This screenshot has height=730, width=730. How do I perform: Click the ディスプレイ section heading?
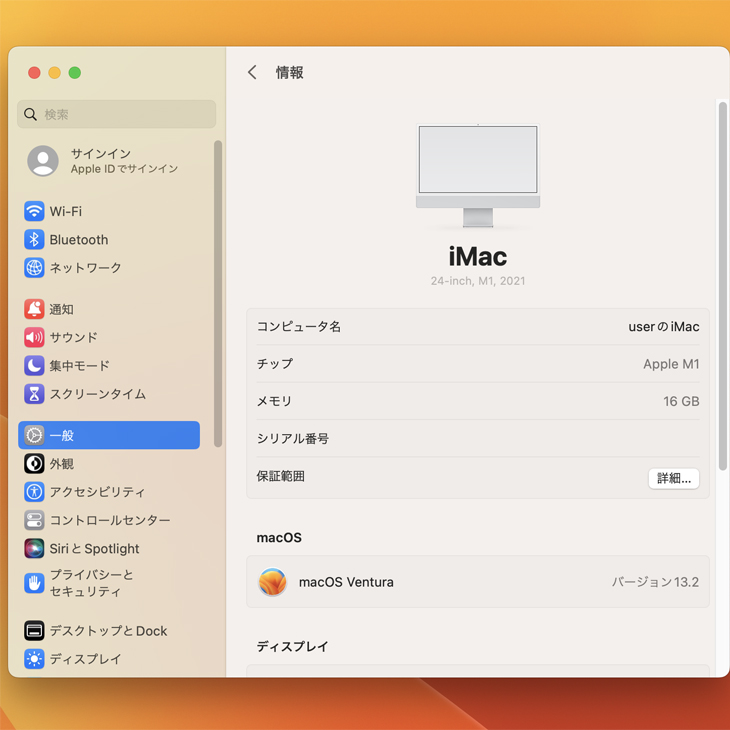[x=292, y=646]
